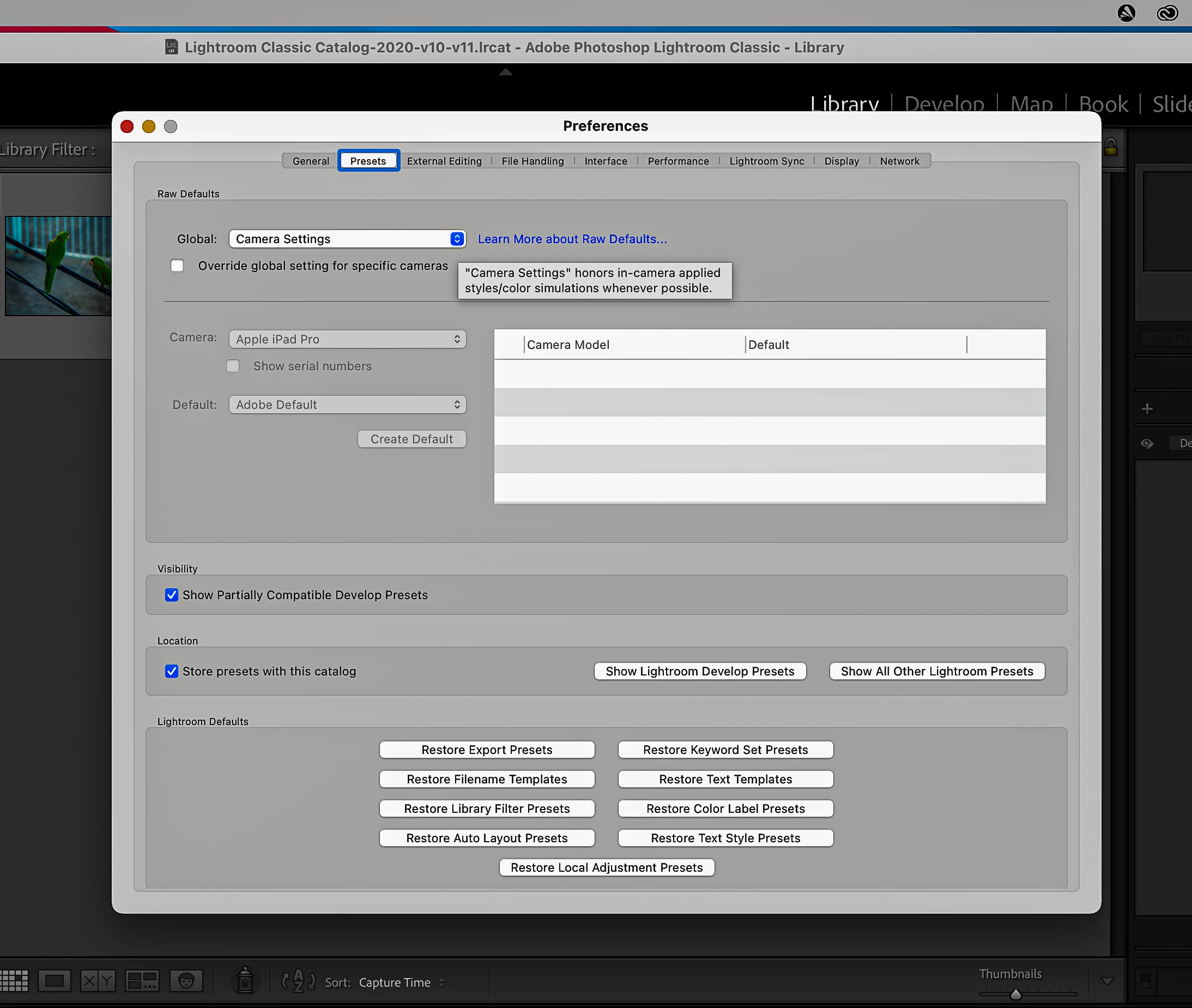
Task: Switch to Grid view
Action: pyautogui.click(x=14, y=981)
